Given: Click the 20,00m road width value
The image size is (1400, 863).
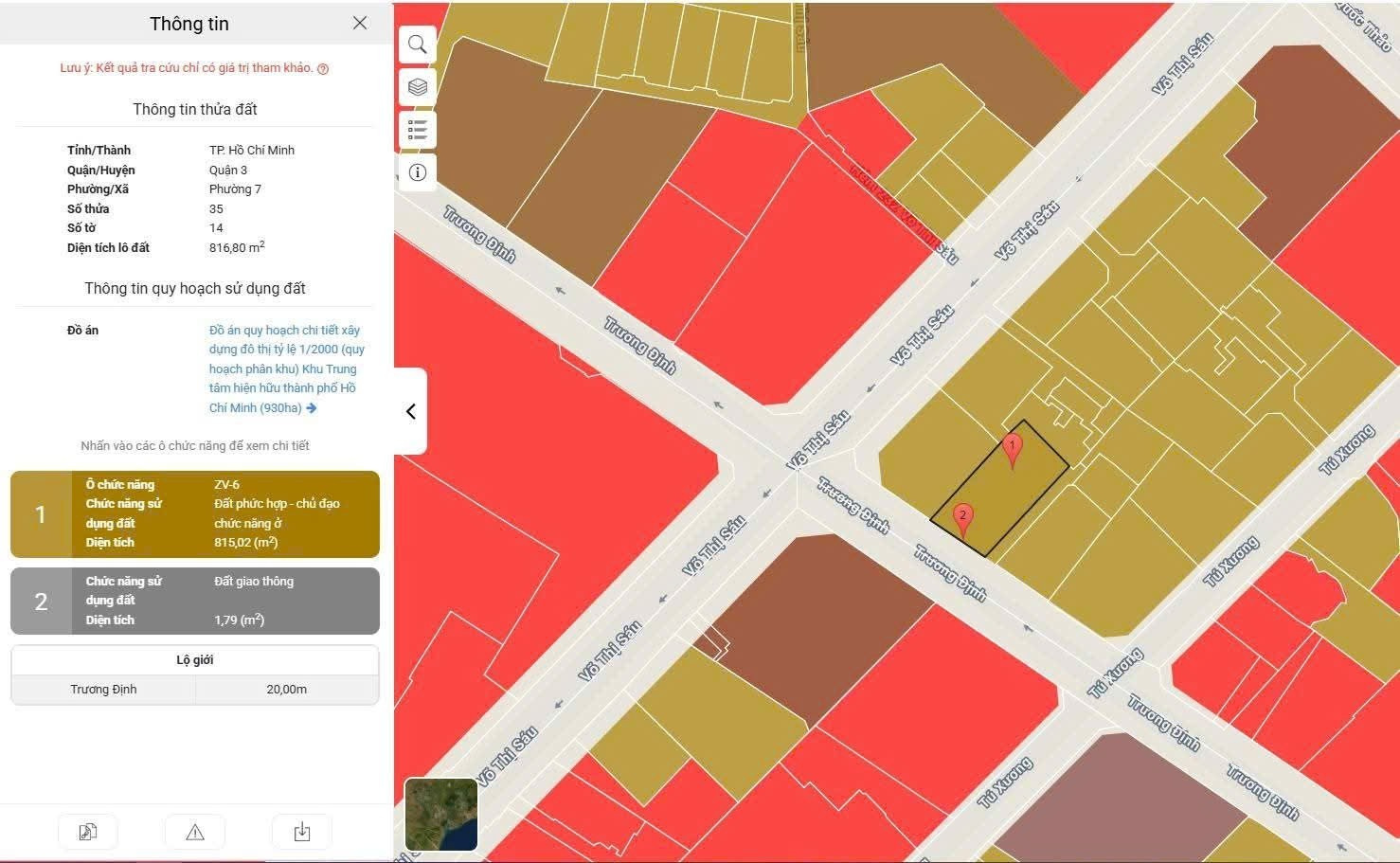Looking at the screenshot, I should [x=287, y=690].
